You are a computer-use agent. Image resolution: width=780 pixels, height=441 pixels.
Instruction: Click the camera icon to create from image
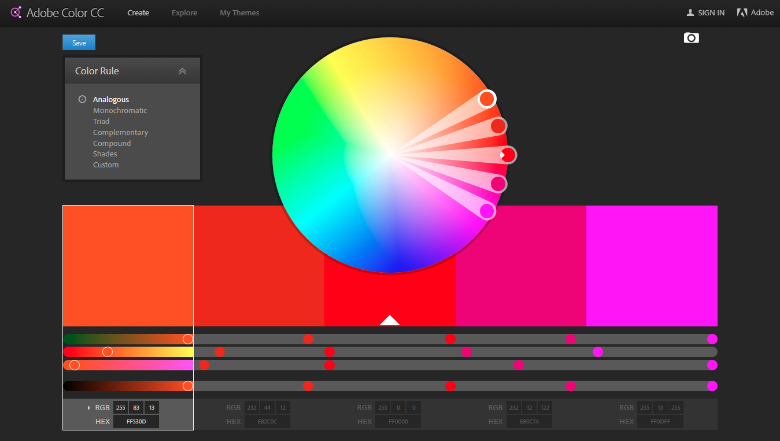tap(691, 38)
